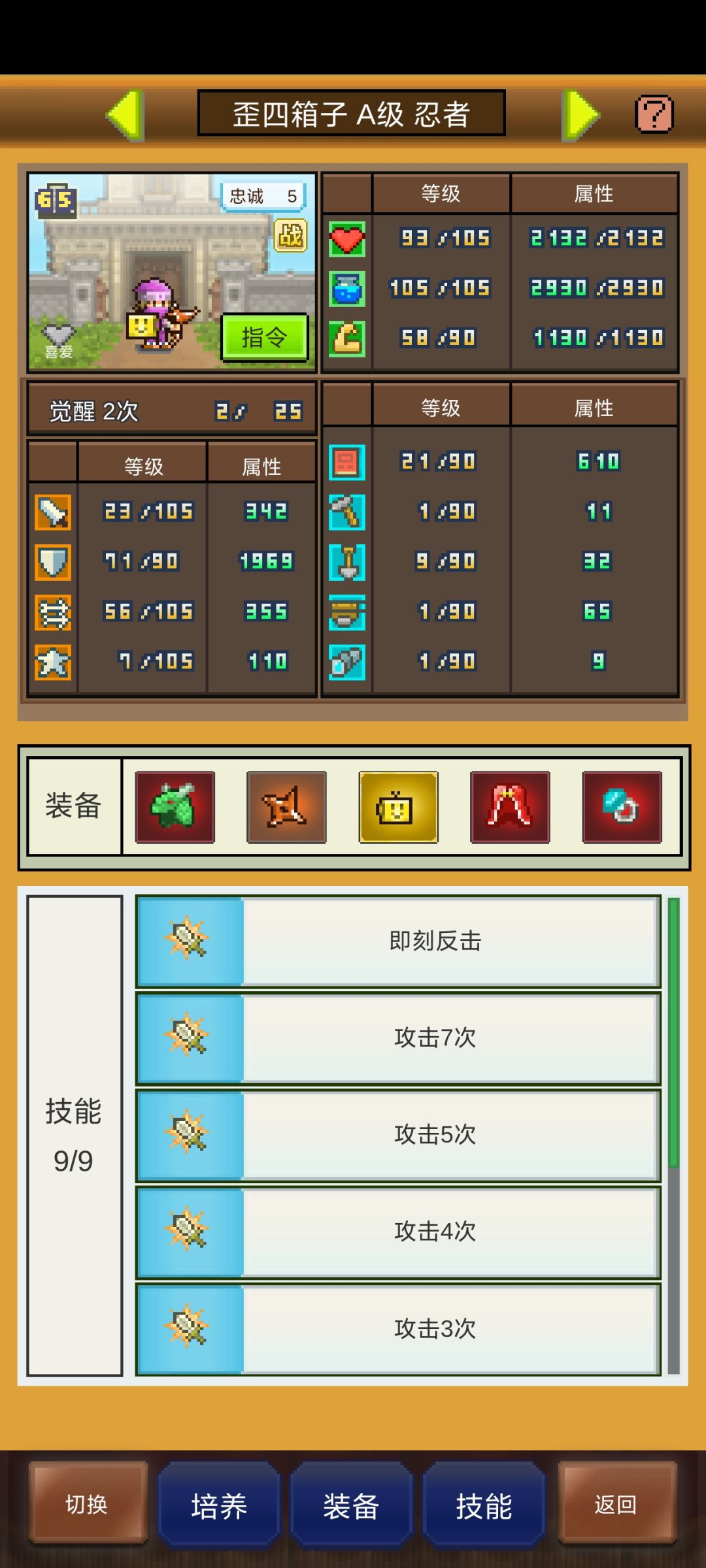Tap the red heart HP stat icon

tap(347, 238)
